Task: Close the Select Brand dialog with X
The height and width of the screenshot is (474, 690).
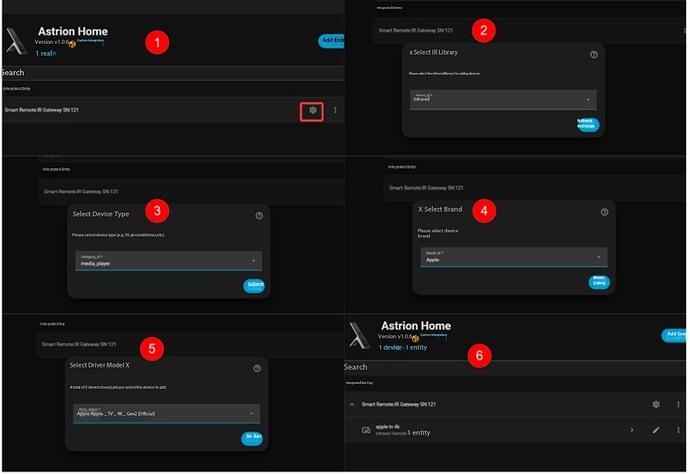Action: click(420, 209)
